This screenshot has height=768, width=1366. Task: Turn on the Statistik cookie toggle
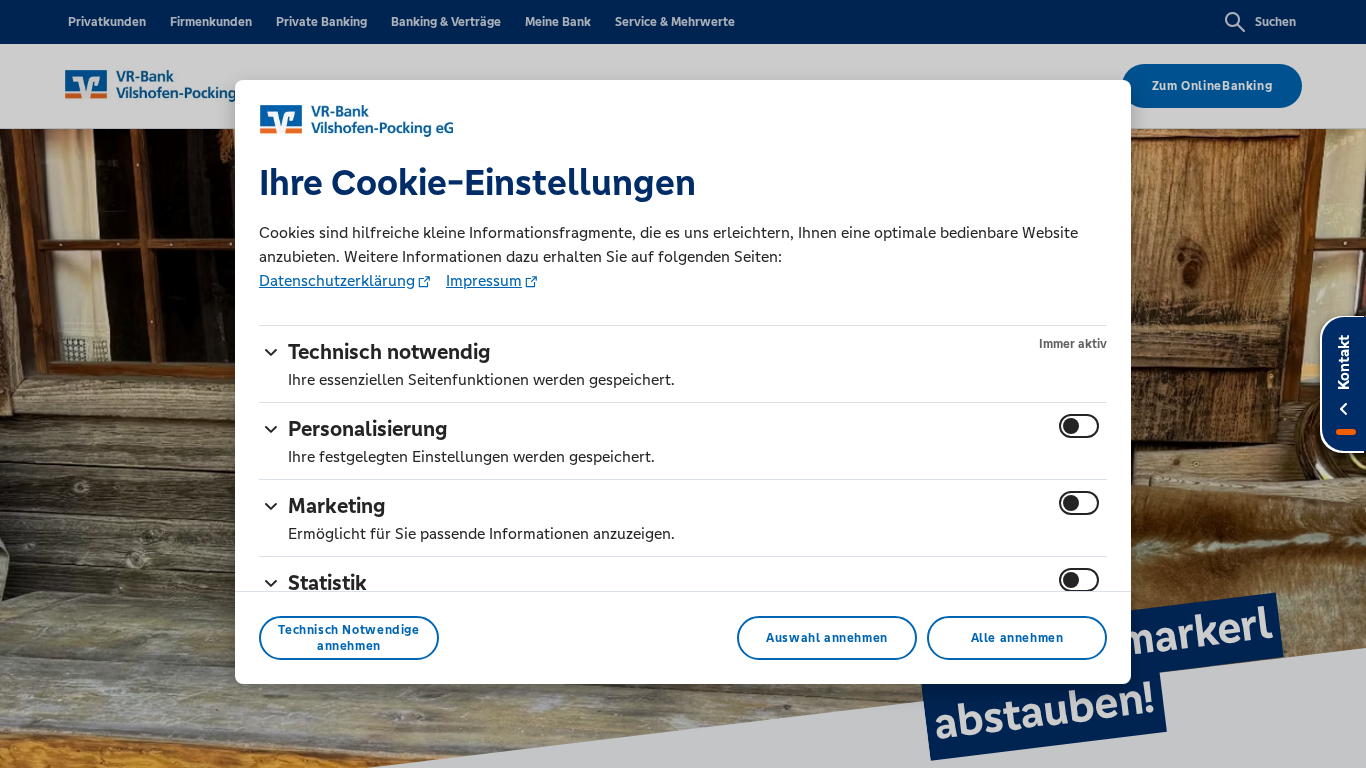tap(1079, 580)
